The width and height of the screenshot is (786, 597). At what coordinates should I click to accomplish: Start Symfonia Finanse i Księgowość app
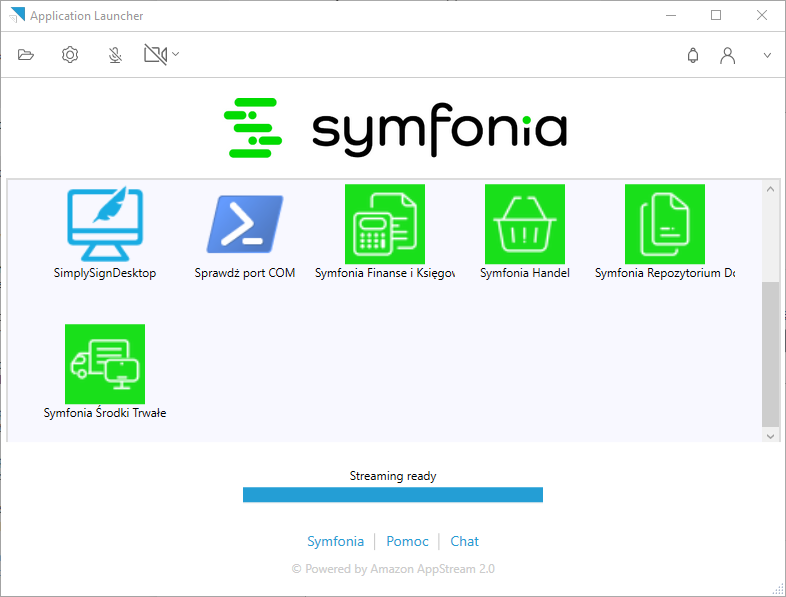coord(385,224)
